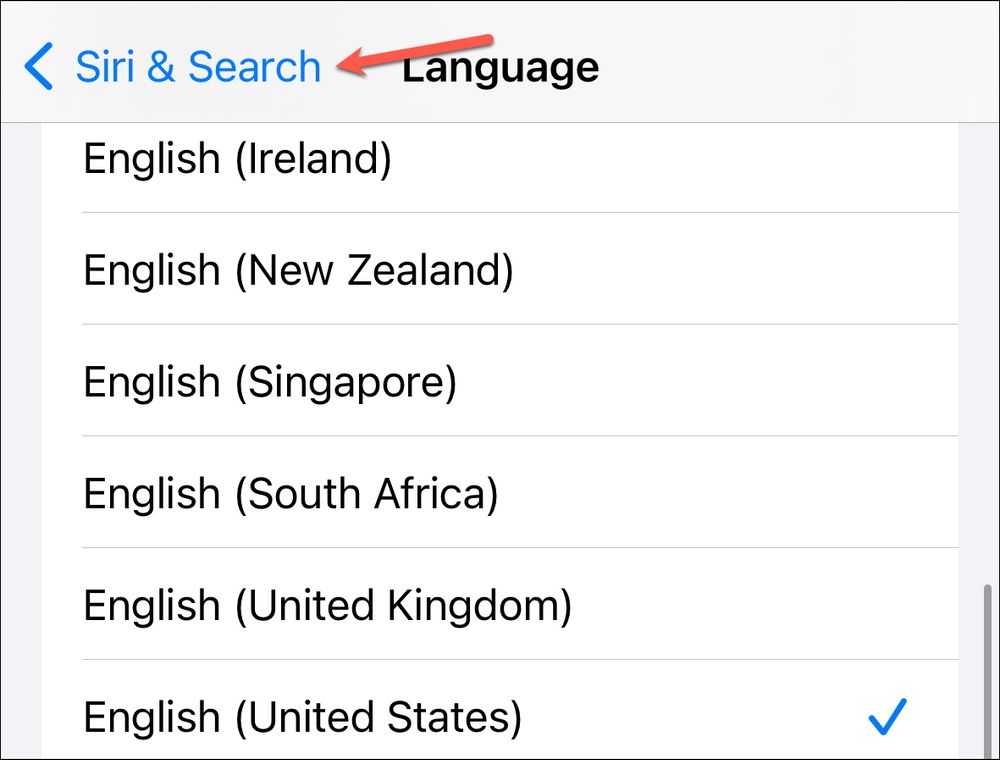Viewport: 1000px width, 760px height.
Task: Tap the Language screen title
Action: click(x=500, y=66)
